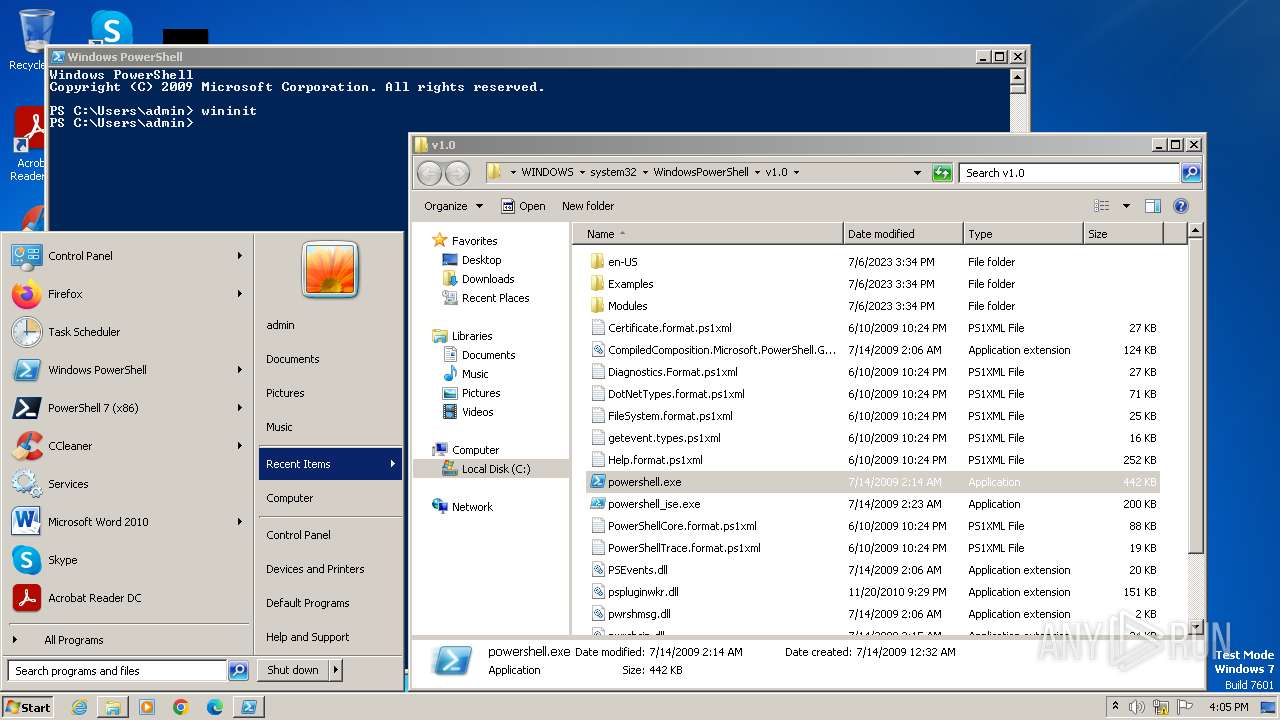
Task: Toggle the Explorer preview pane icon
Action: tap(1152, 206)
